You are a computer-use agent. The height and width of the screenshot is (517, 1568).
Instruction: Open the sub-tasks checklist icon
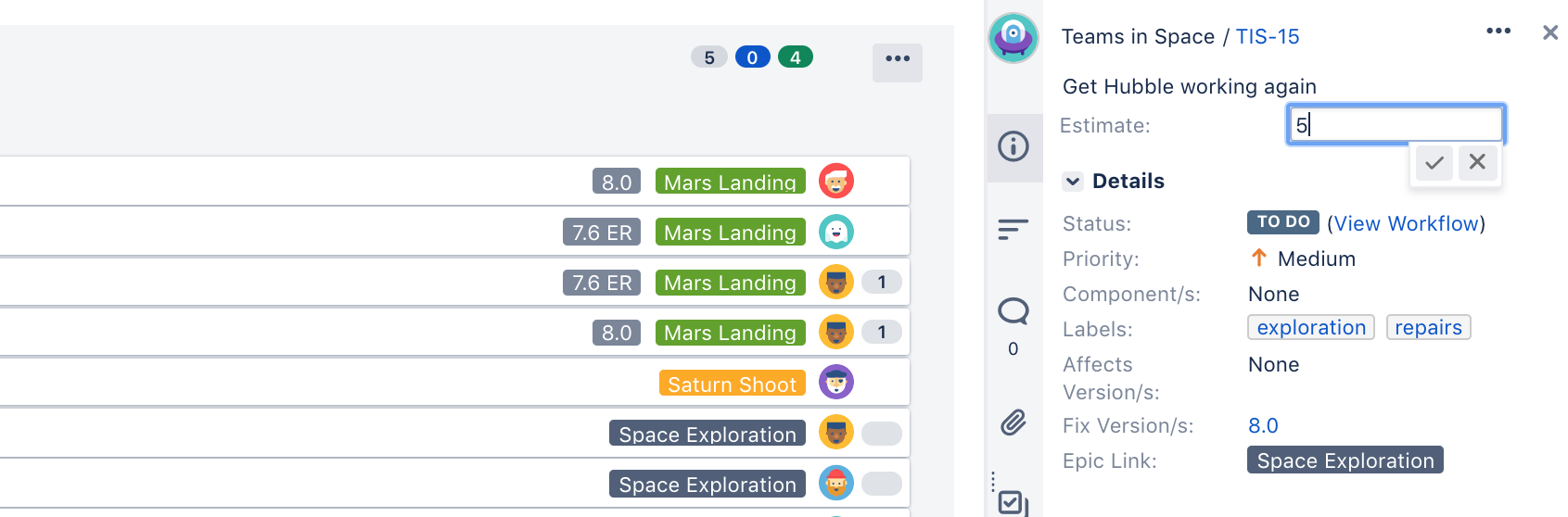click(1013, 503)
